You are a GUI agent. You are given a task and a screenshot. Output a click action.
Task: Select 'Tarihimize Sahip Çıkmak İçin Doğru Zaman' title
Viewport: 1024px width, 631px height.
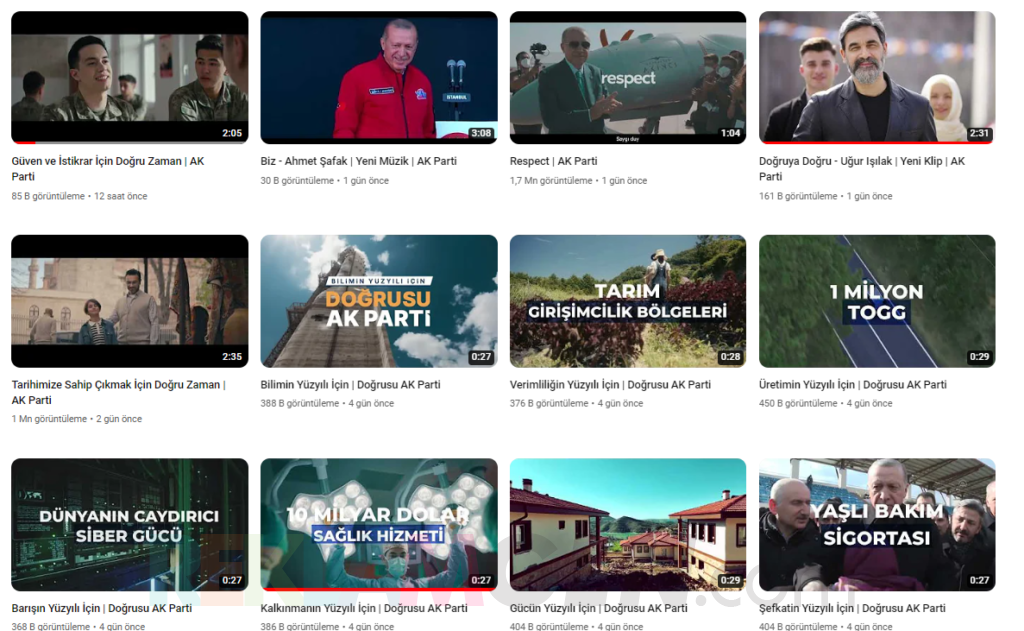coord(118,385)
